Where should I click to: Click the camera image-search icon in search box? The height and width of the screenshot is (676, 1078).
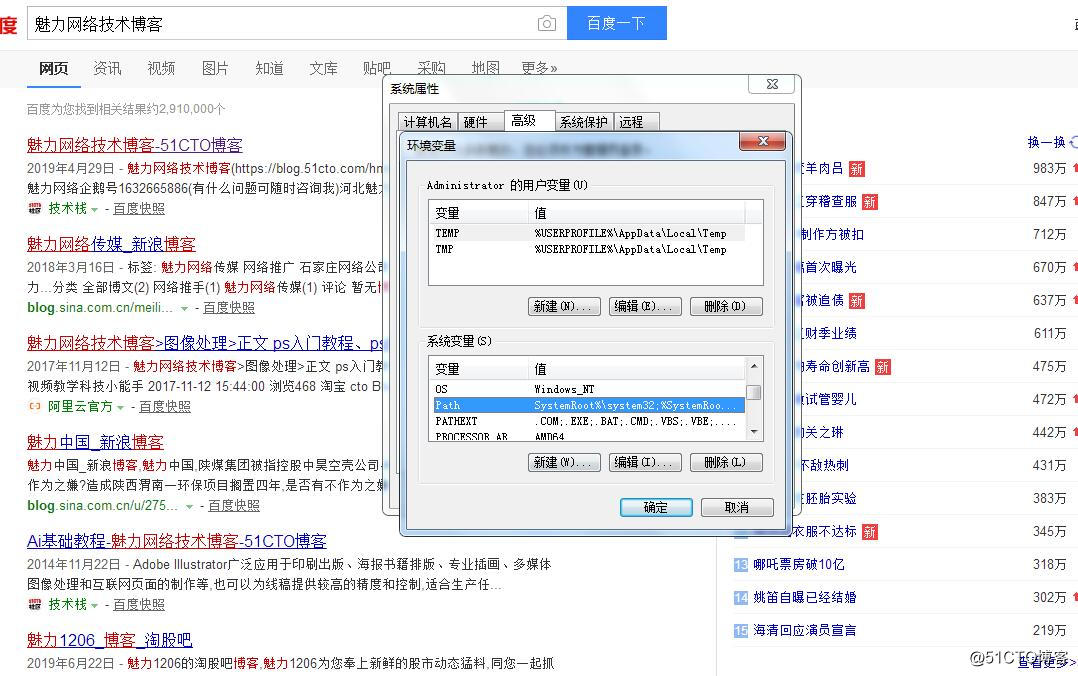[547, 23]
